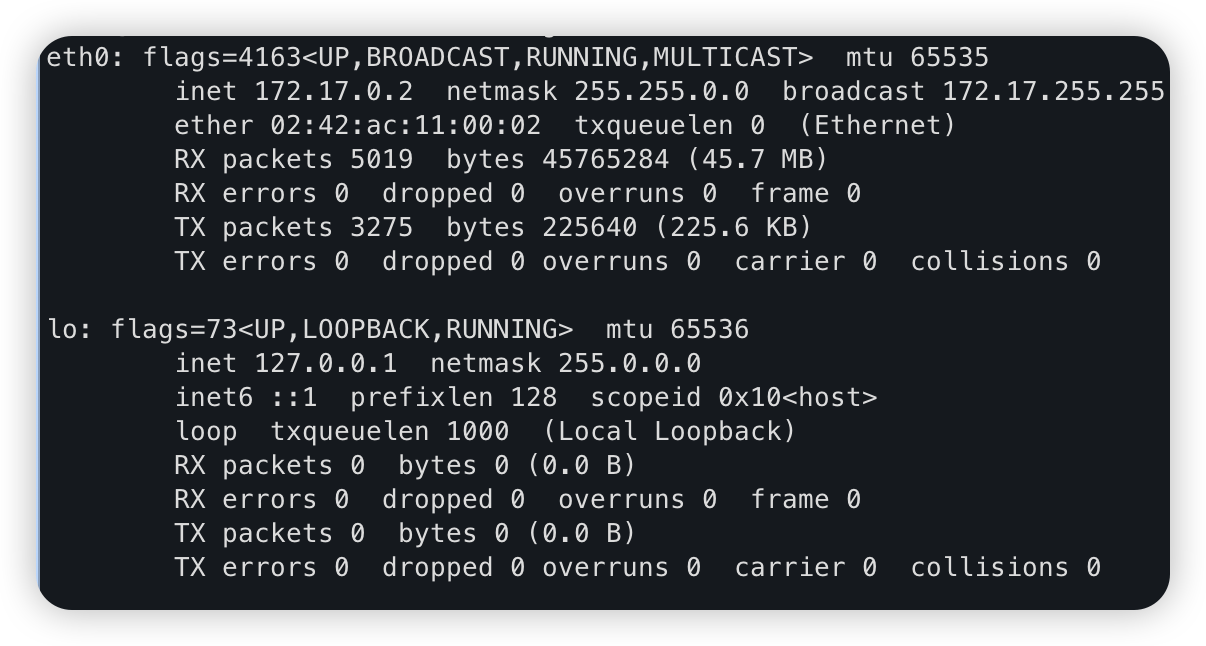Click the (45.7 MB) received size

point(741,159)
